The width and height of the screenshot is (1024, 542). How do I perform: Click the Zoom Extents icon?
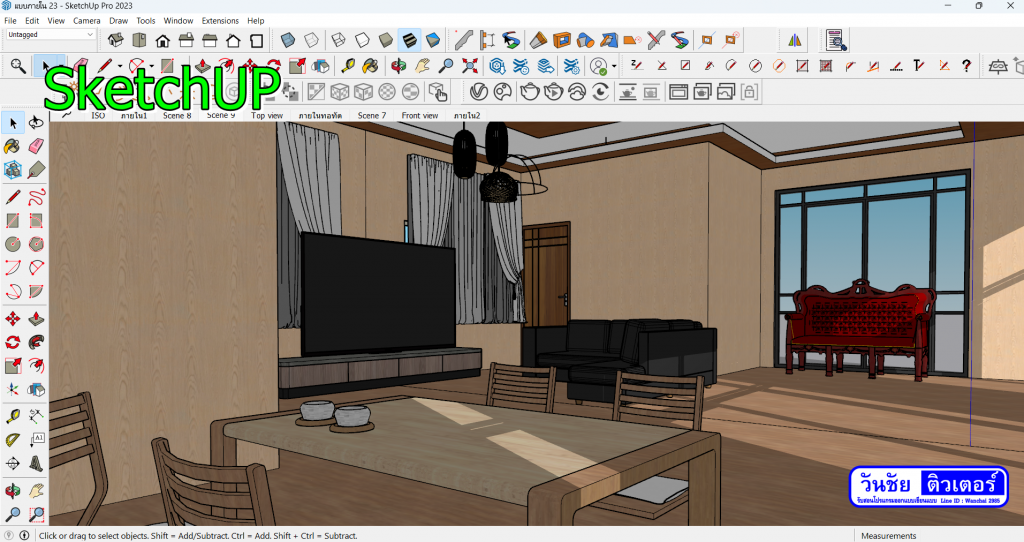point(36,516)
